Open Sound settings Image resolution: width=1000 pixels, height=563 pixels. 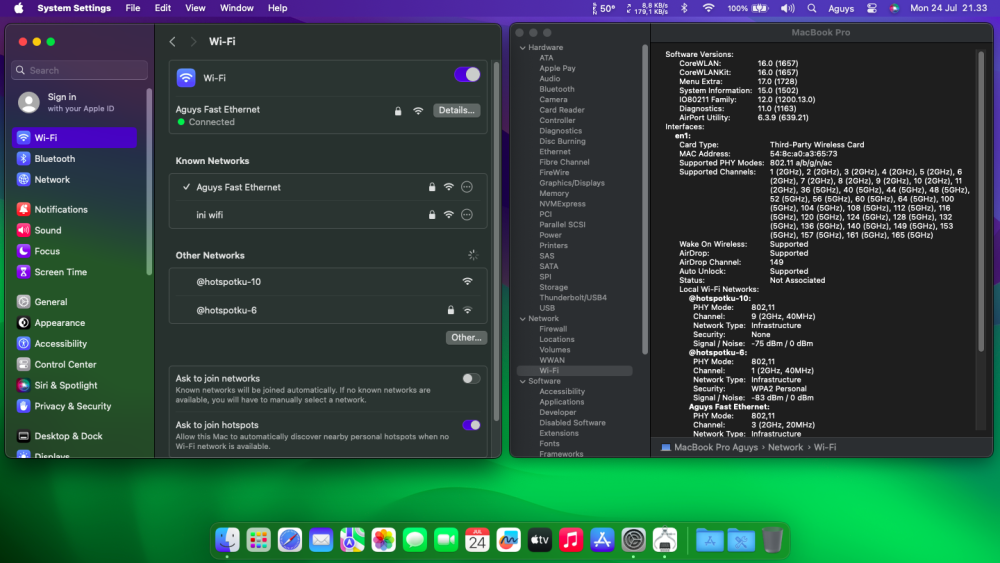tap(74, 230)
